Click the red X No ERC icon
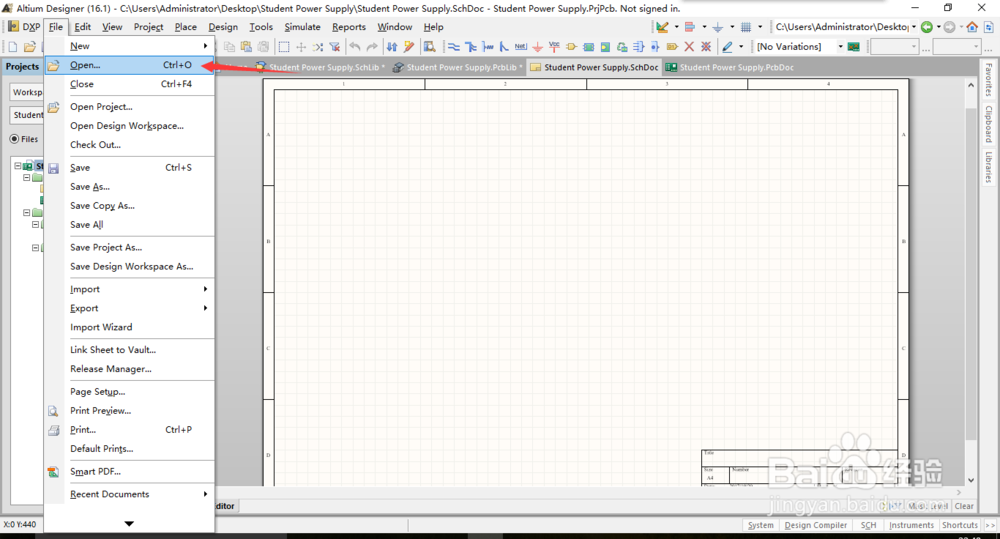1000x539 pixels. tap(689, 47)
